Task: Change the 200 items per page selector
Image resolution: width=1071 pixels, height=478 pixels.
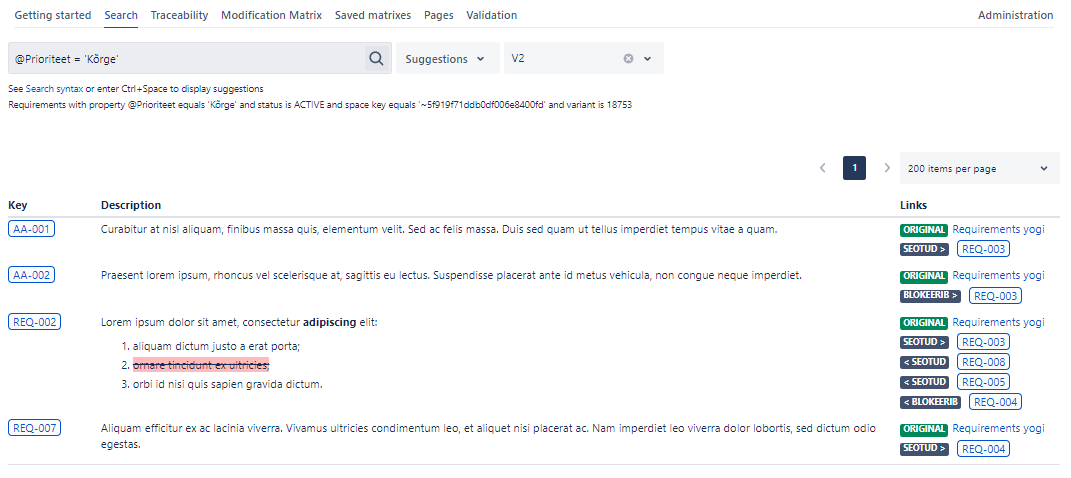Action: tap(978, 168)
